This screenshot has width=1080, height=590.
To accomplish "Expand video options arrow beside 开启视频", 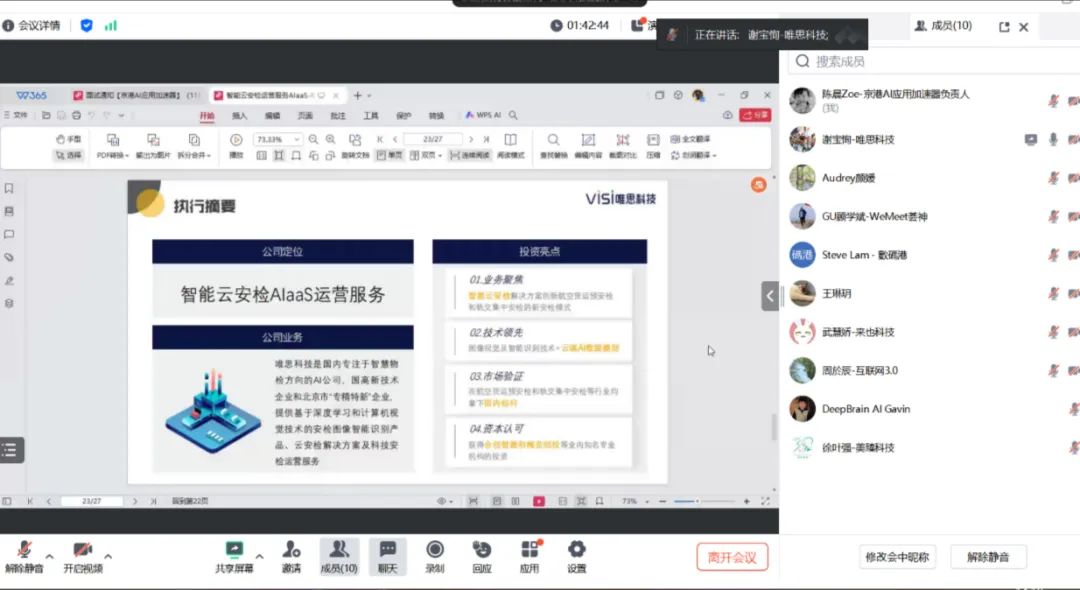I will pyautogui.click(x=108, y=556).
